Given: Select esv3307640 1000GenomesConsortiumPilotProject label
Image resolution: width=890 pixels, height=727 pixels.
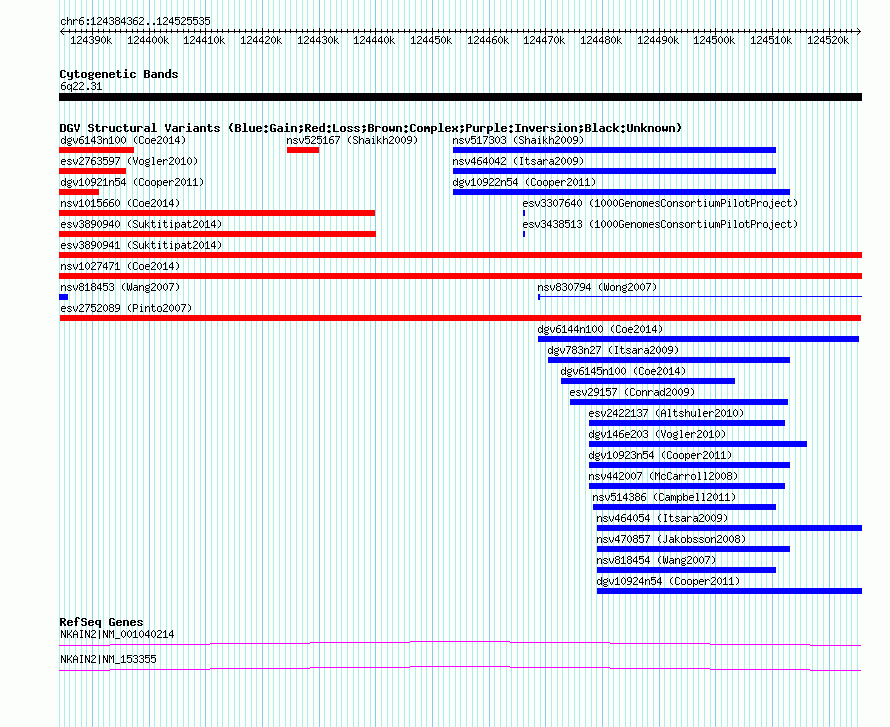Looking at the screenshot, I should point(660,203).
